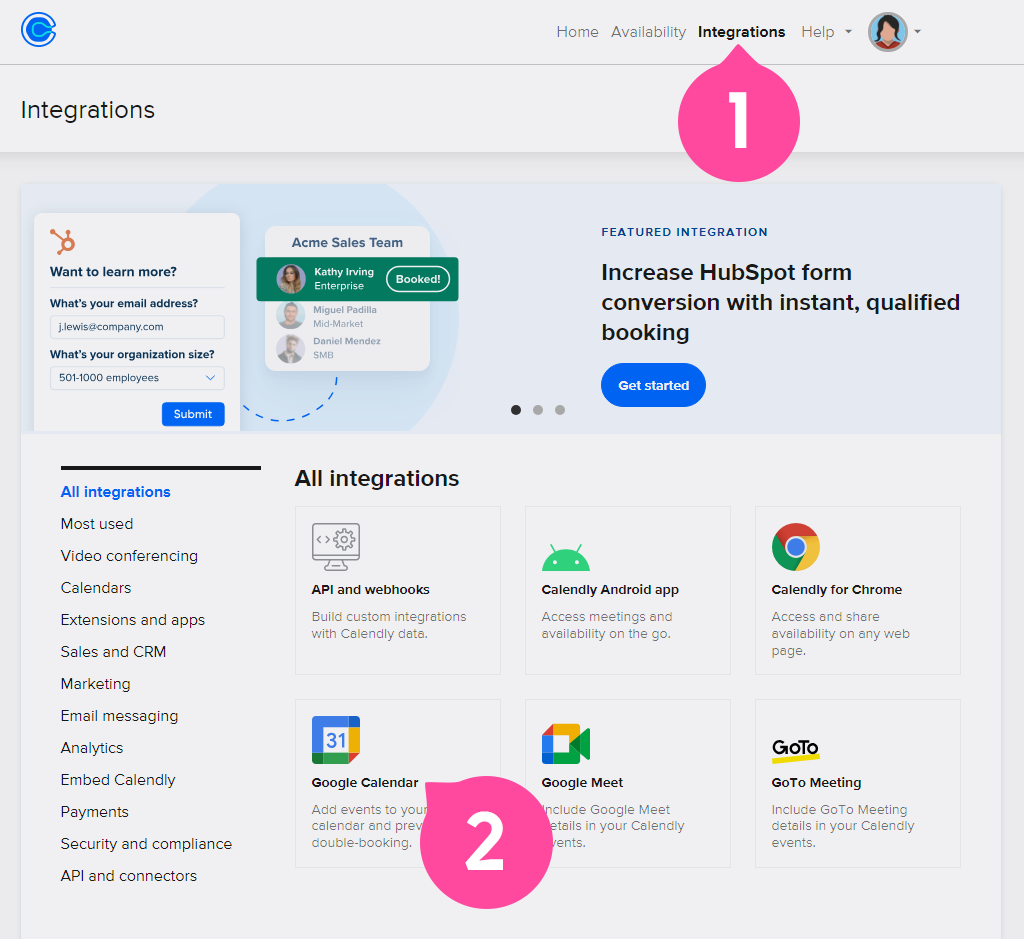
Task: Click the "Build custom integrations" description
Action: pyautogui.click(x=389, y=625)
